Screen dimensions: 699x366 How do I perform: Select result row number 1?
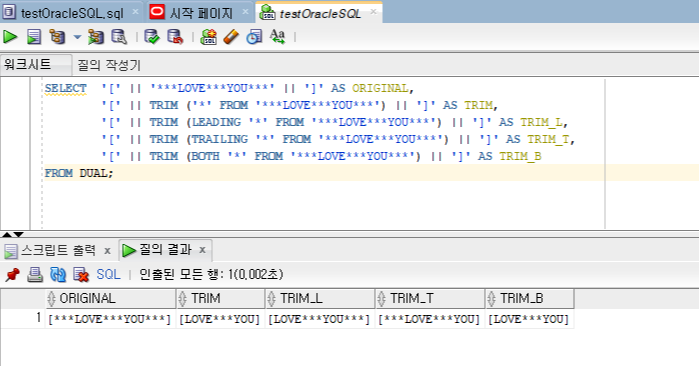point(38,318)
